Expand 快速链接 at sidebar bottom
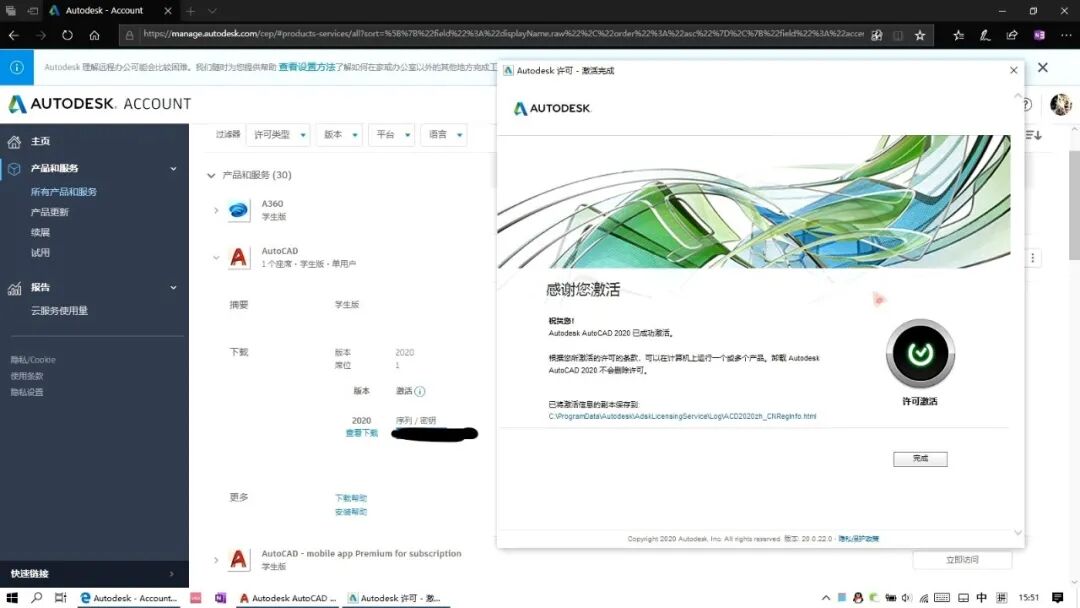Screen dimensions: 1080x608 [x=172, y=574]
